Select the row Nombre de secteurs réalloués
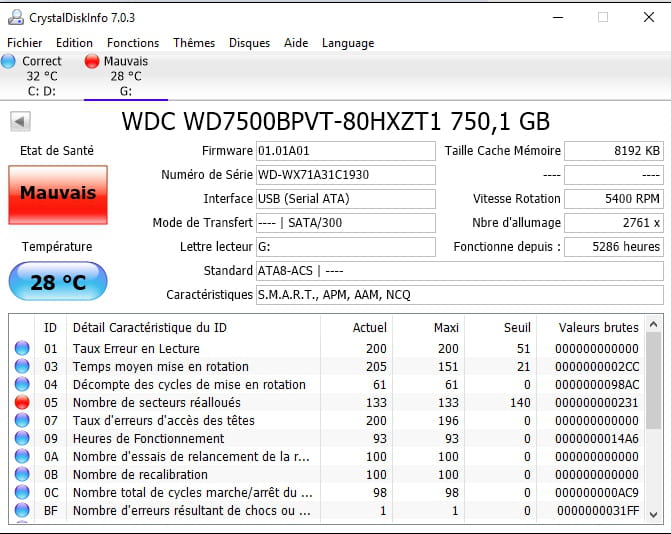 [327, 402]
